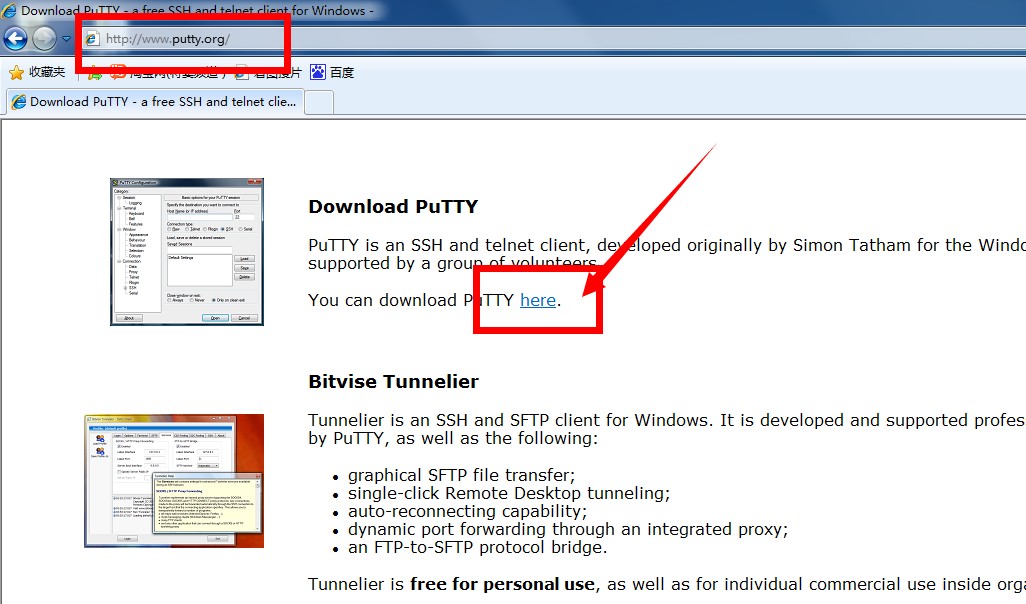
Task: Follow the "here" download link
Action: (x=538, y=300)
